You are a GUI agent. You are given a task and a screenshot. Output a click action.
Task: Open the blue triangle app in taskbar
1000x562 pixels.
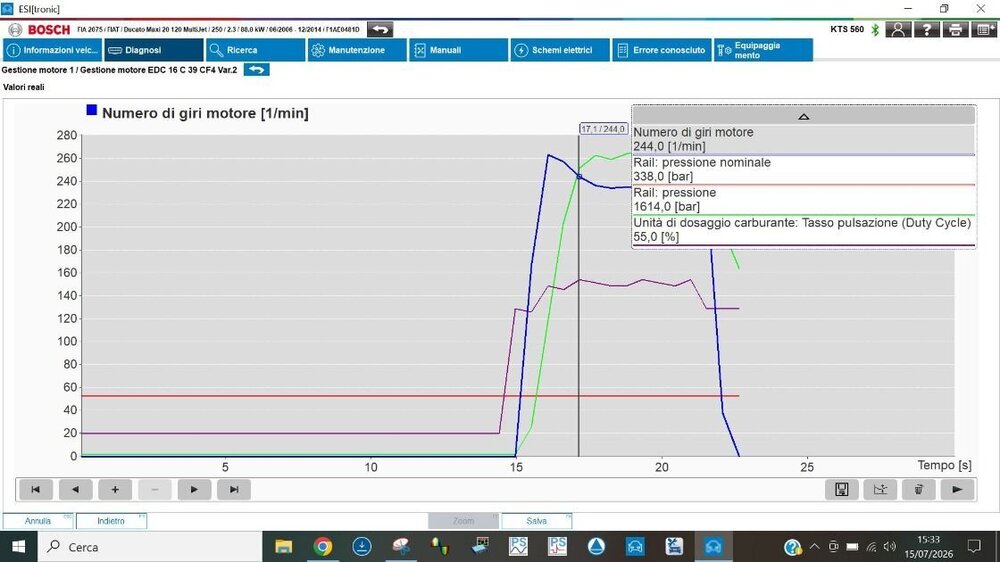pyautogui.click(x=596, y=547)
